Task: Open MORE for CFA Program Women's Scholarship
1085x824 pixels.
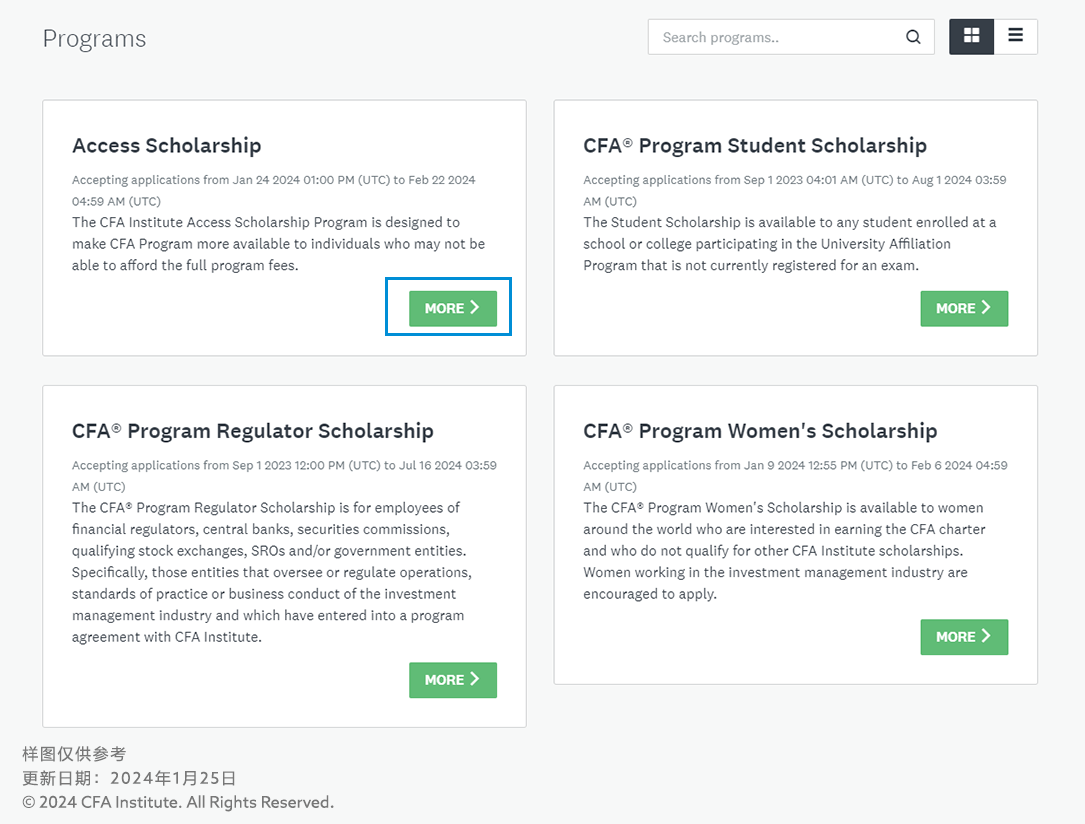Action: (x=964, y=637)
